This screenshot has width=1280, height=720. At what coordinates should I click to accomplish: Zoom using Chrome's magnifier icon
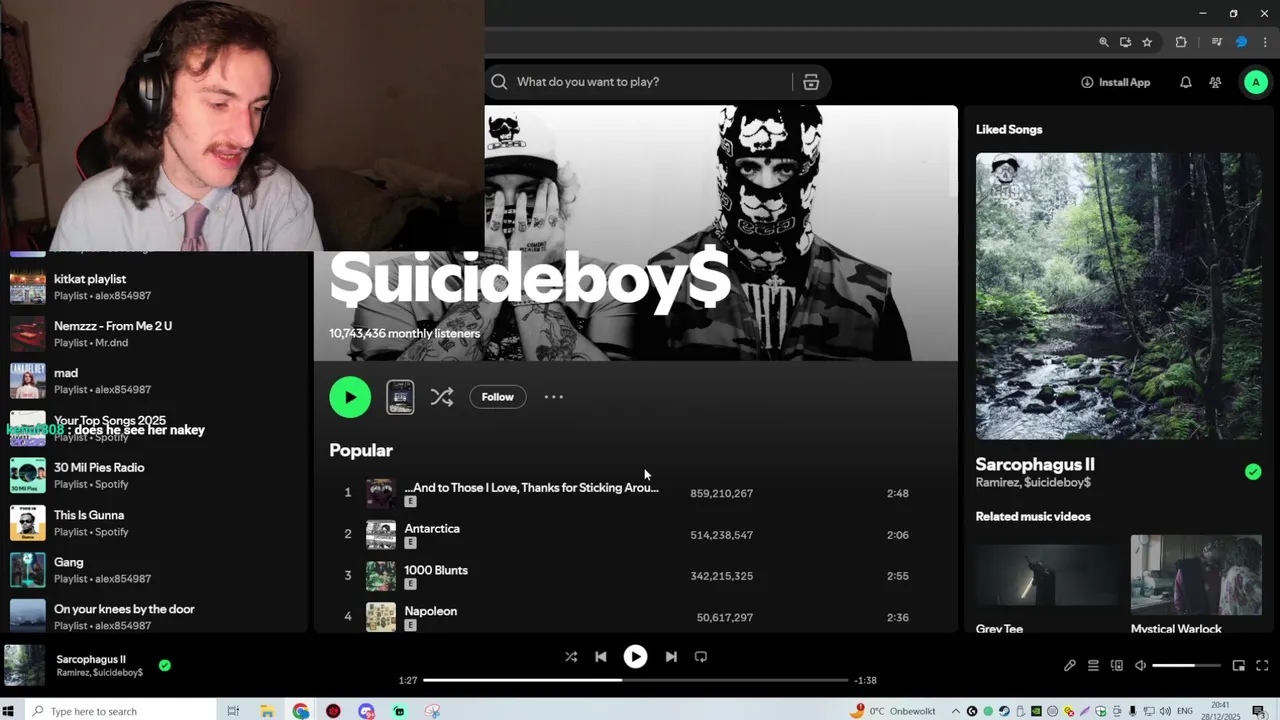point(1104,42)
